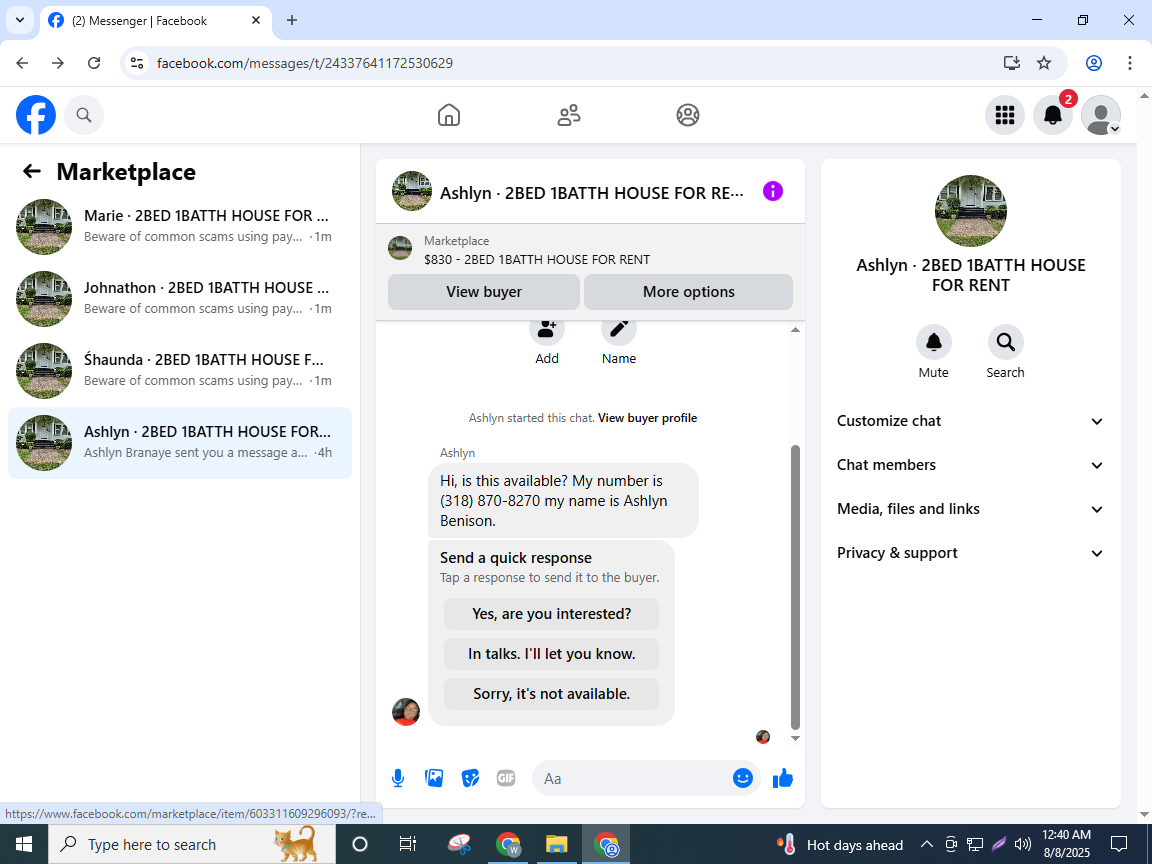Click the large Ashlyn listing thumbnail
The image size is (1152, 864).
point(971,211)
